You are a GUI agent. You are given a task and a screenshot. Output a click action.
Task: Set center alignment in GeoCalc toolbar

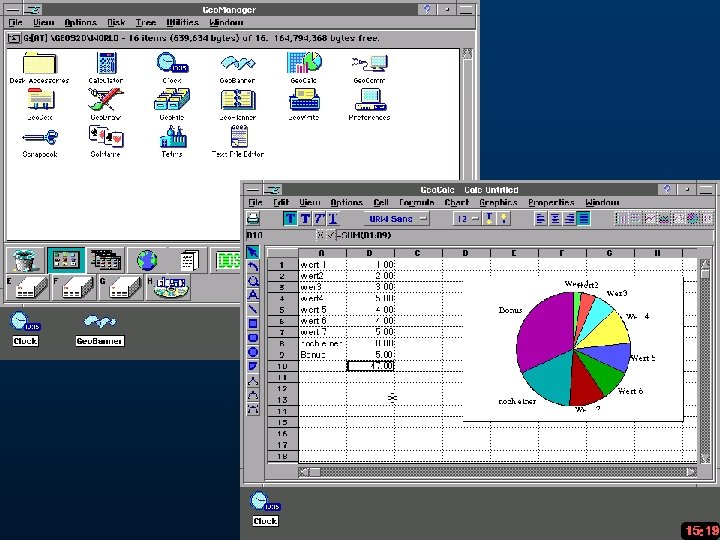coord(555,219)
